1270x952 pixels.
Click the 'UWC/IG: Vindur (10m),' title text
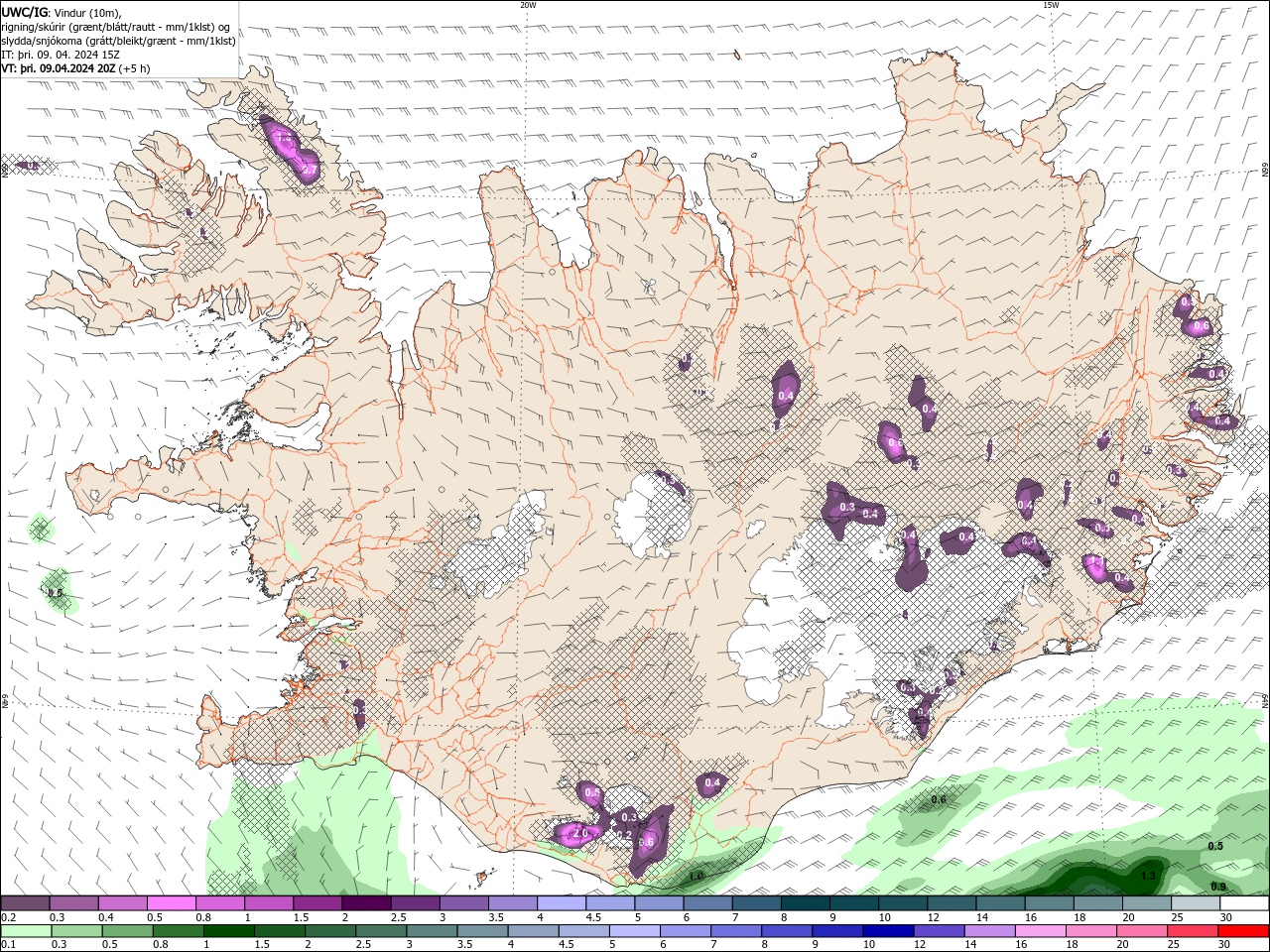click(x=62, y=12)
